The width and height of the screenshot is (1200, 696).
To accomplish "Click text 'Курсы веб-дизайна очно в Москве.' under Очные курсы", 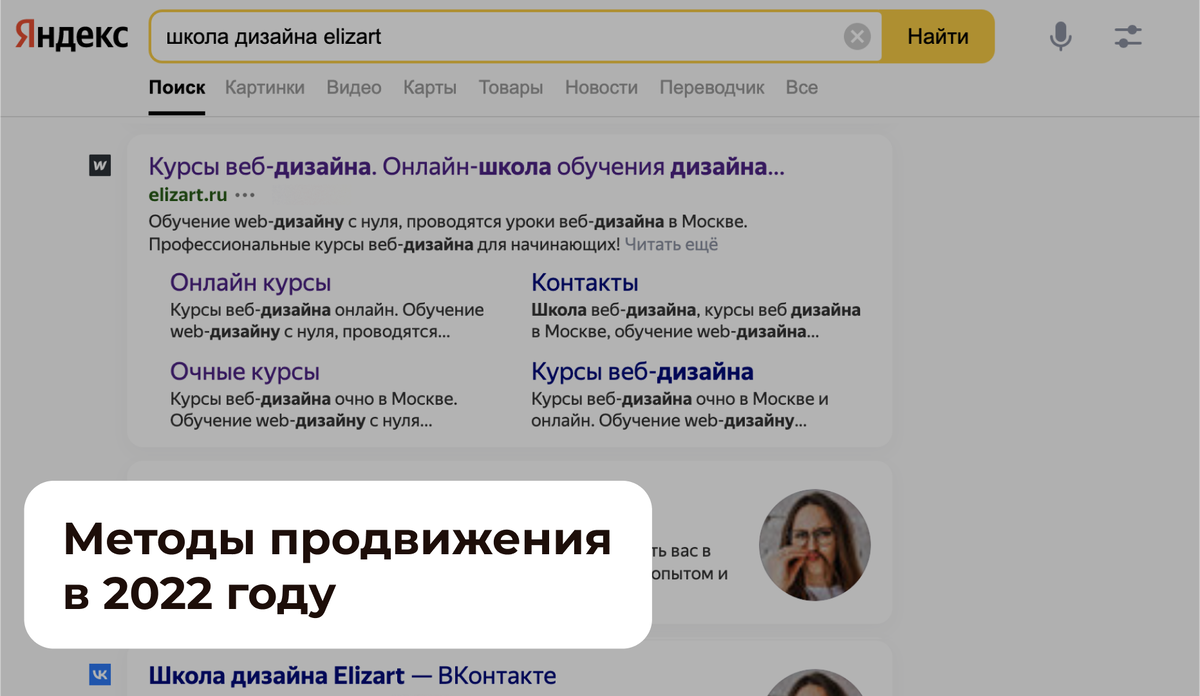I will [x=314, y=400].
